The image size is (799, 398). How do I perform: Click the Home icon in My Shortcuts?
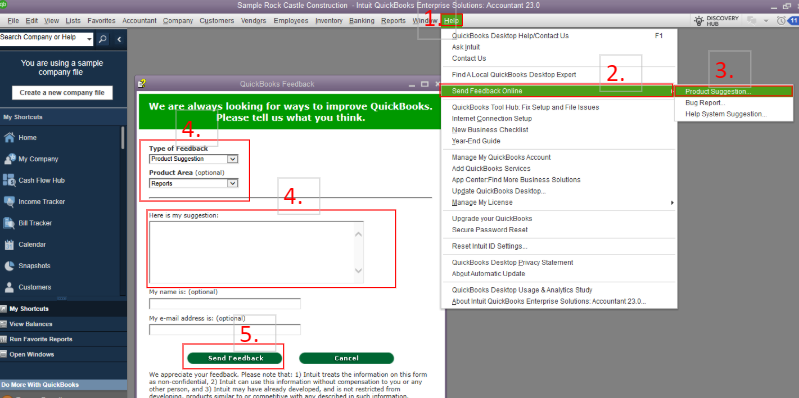click(9, 138)
